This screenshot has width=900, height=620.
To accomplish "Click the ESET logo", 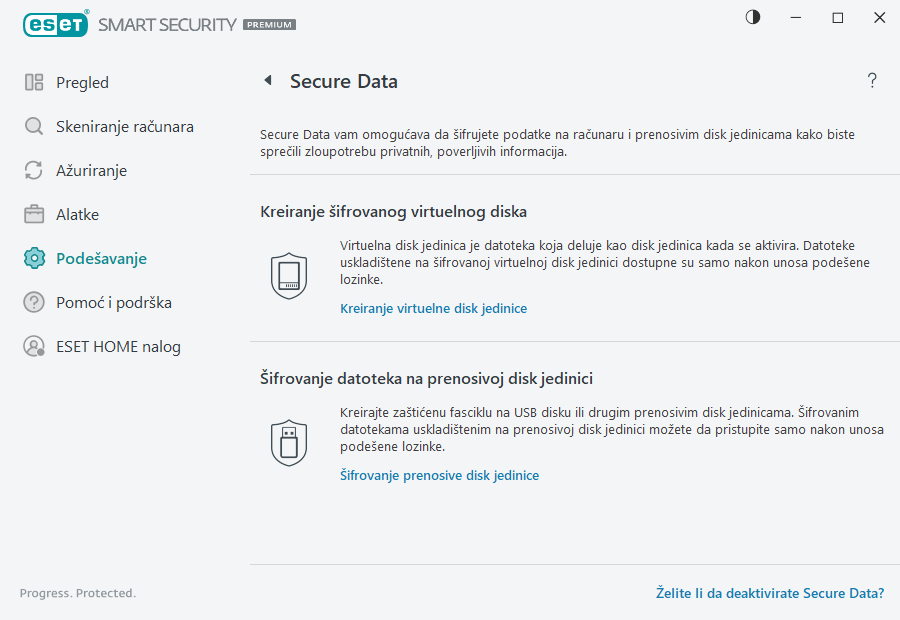I will (56, 24).
